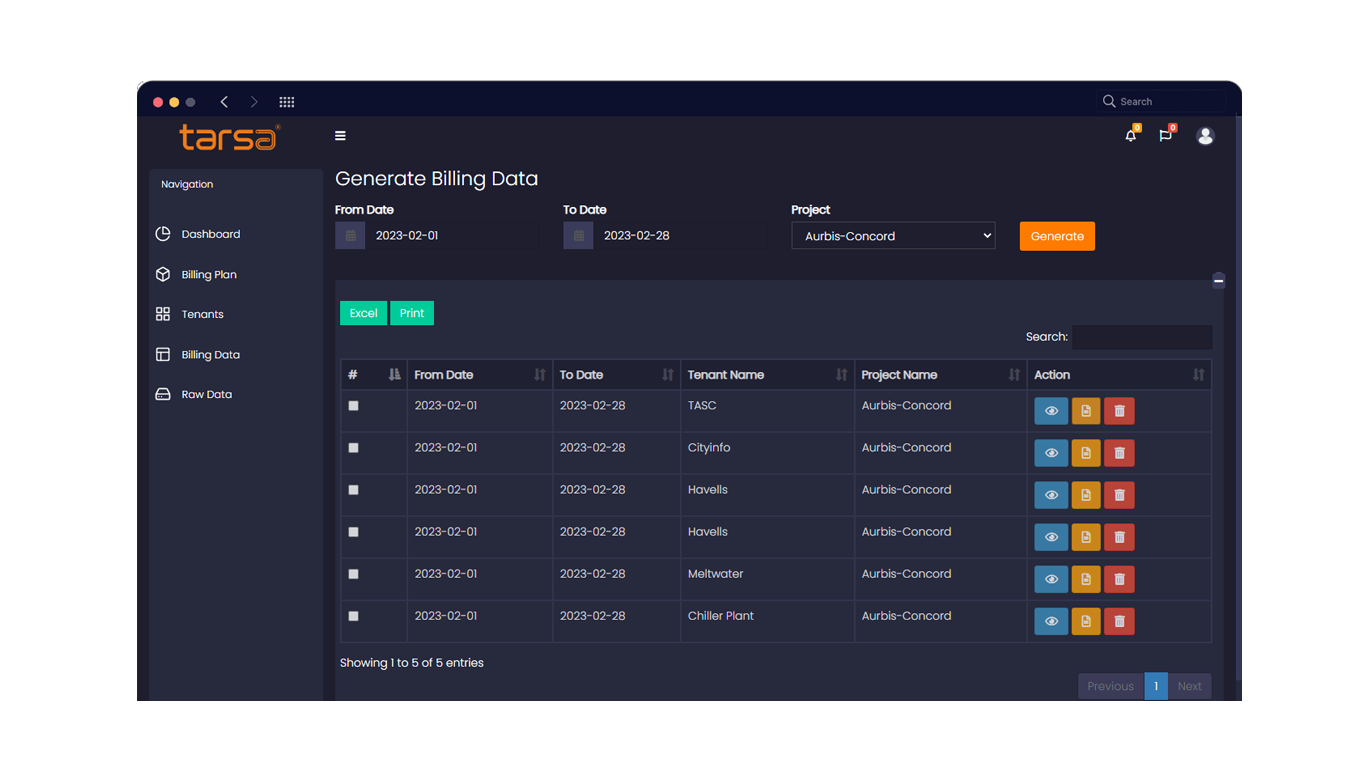Click the table Search input field
Viewport: 1366px width, 768px height.
[1142, 337]
